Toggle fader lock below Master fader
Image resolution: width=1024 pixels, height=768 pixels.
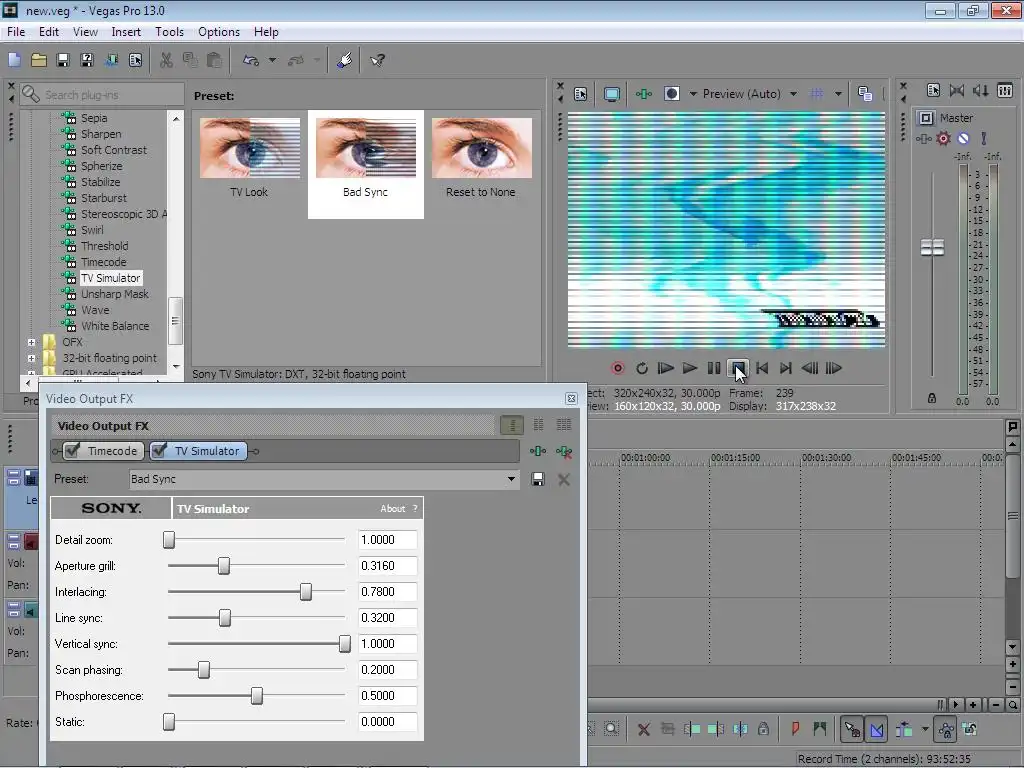[932, 398]
